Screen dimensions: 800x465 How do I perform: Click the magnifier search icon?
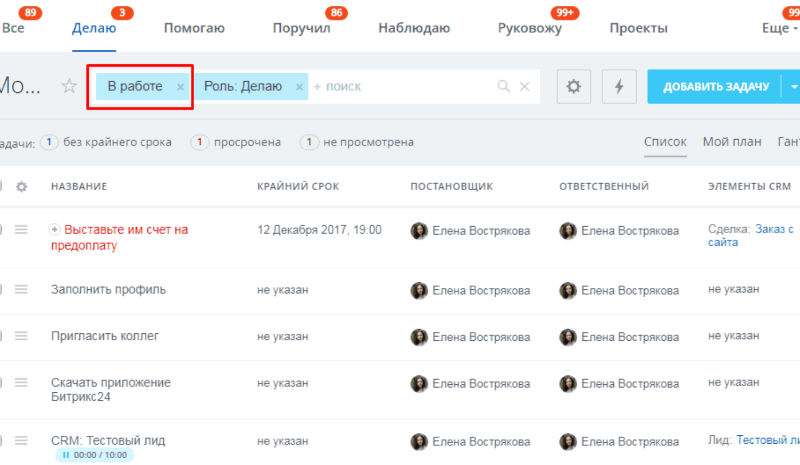tap(505, 87)
